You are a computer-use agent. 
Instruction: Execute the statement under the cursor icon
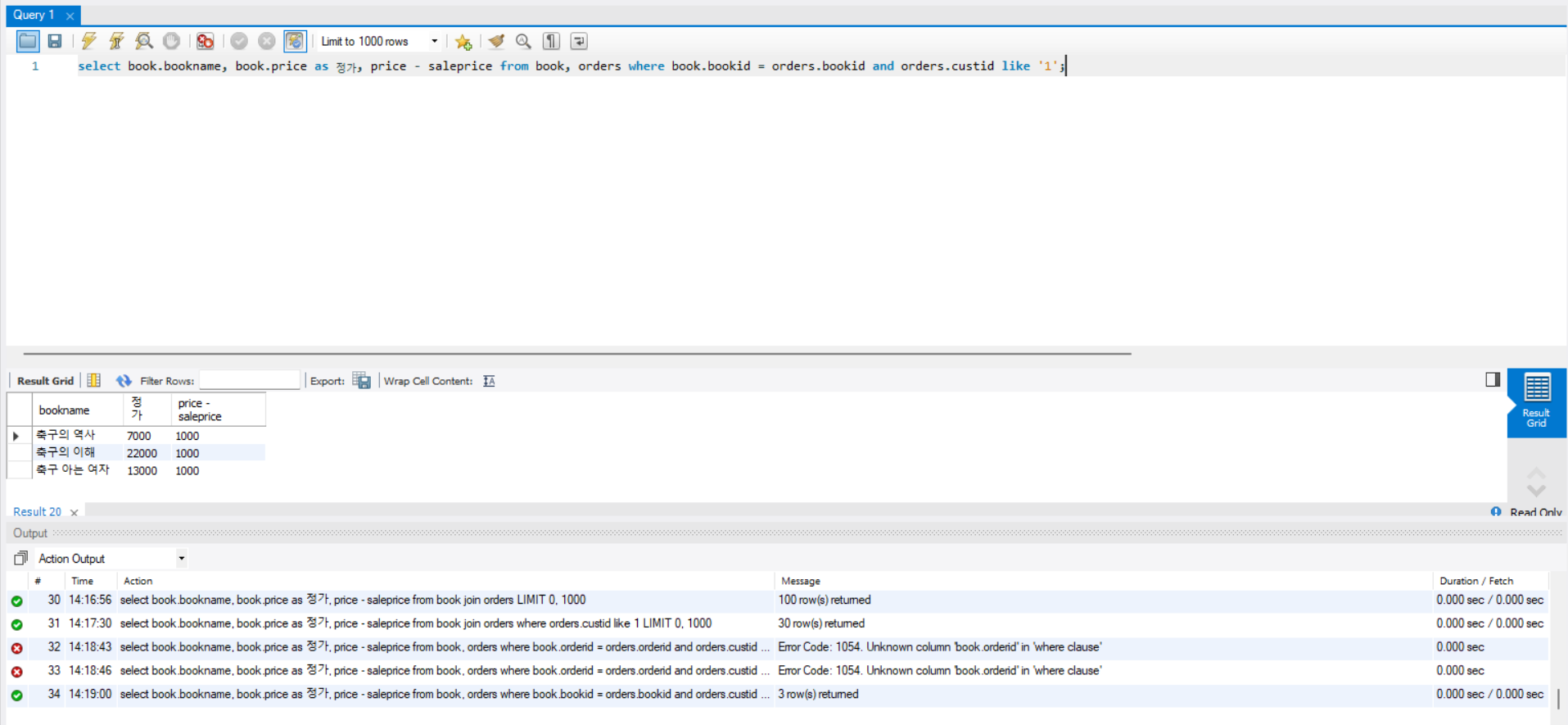[116, 41]
